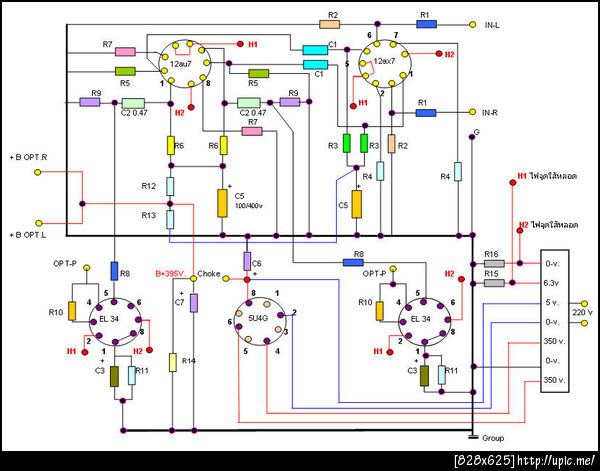This screenshot has height=471, width=600.
Task: Click the 12ax7 tube socket
Action: (x=385, y=64)
